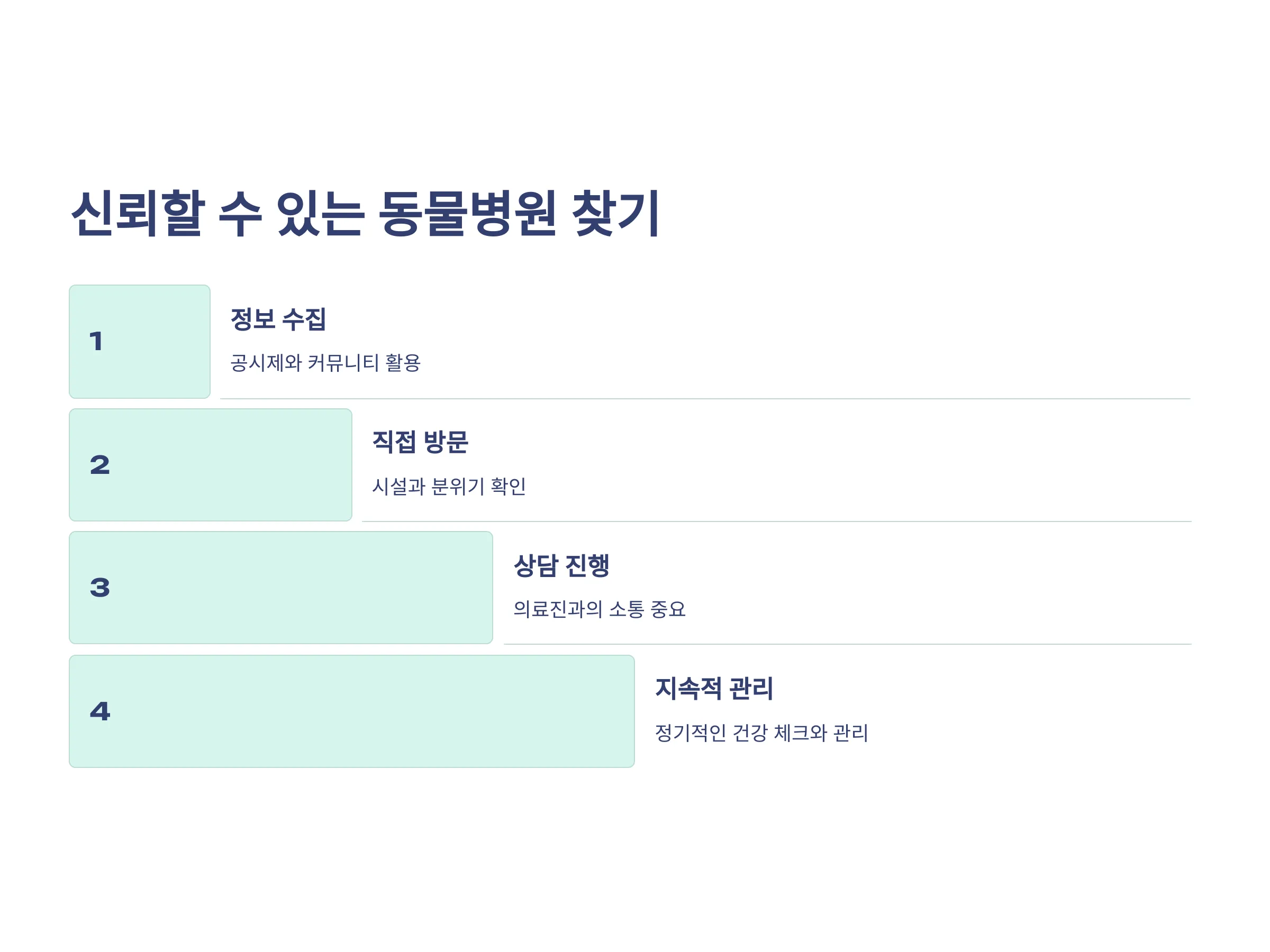The image size is (1270, 952).
Task: Click the 지속적 관리 heading
Action: pyautogui.click(x=714, y=689)
